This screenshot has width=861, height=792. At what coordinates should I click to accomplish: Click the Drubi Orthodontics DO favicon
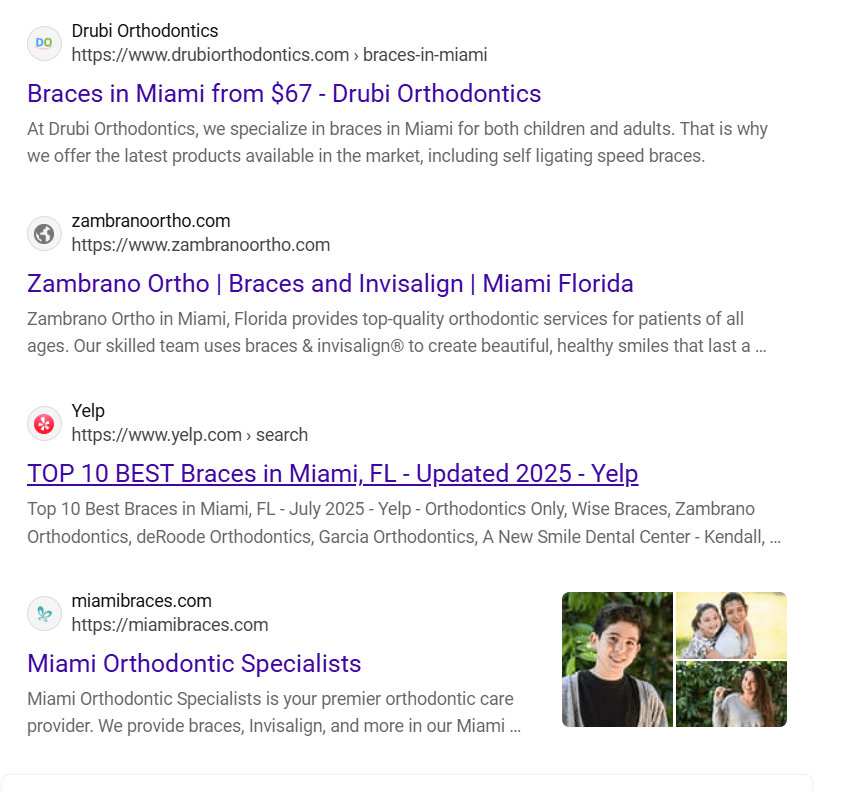point(44,43)
